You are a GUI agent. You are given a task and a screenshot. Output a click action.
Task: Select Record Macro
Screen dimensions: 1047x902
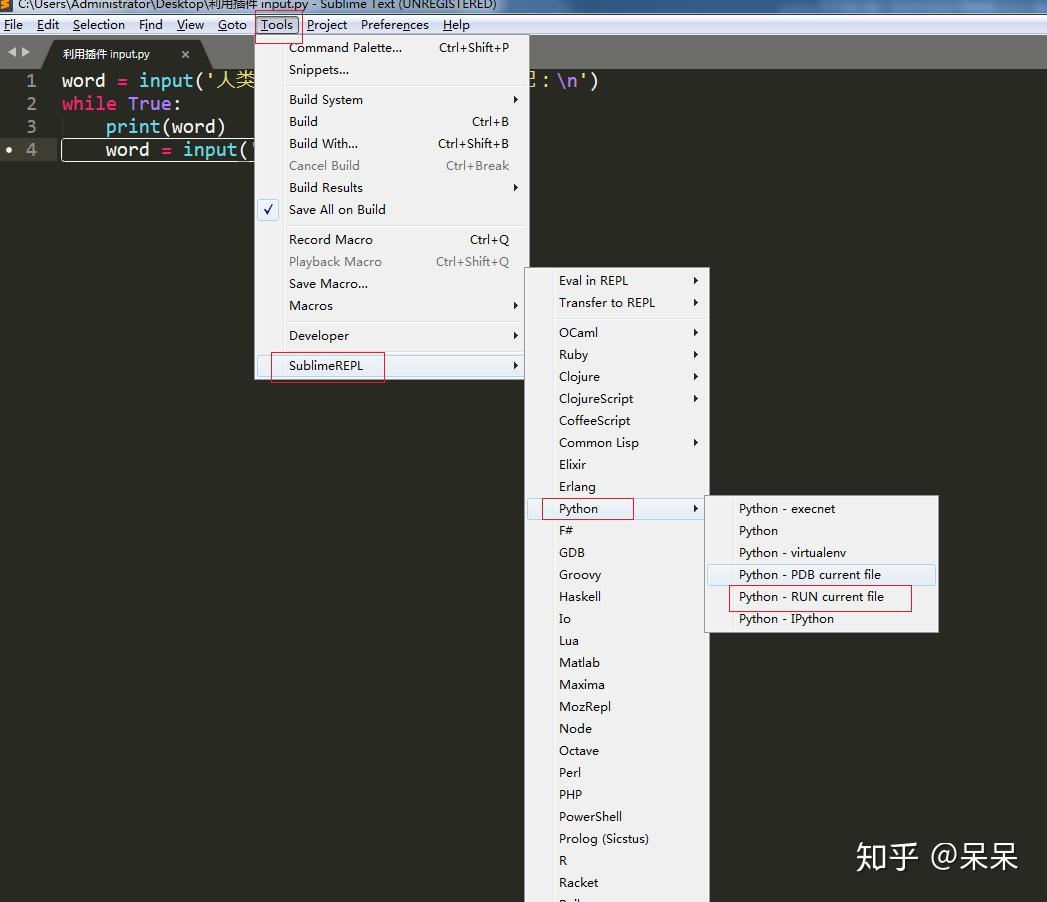point(330,239)
